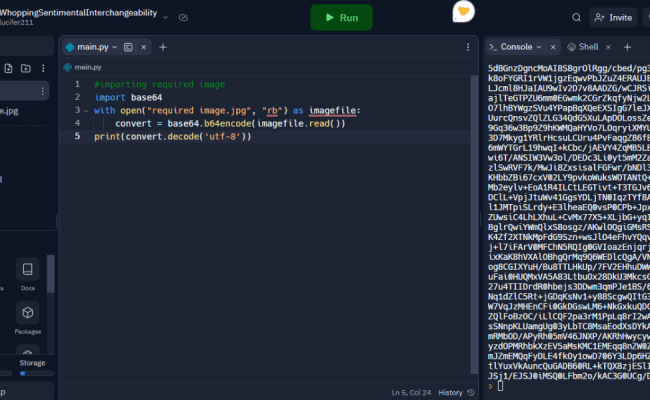The height and width of the screenshot is (400, 650).
Task: Click the editor vertical scrollbar
Action: coord(474,224)
